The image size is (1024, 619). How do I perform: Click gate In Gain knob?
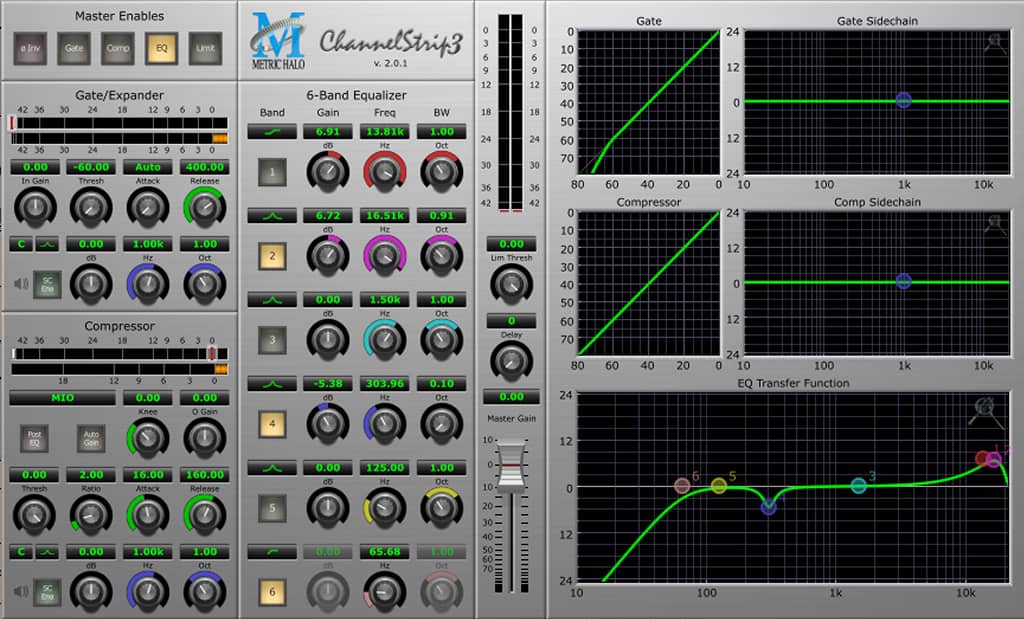[35, 208]
